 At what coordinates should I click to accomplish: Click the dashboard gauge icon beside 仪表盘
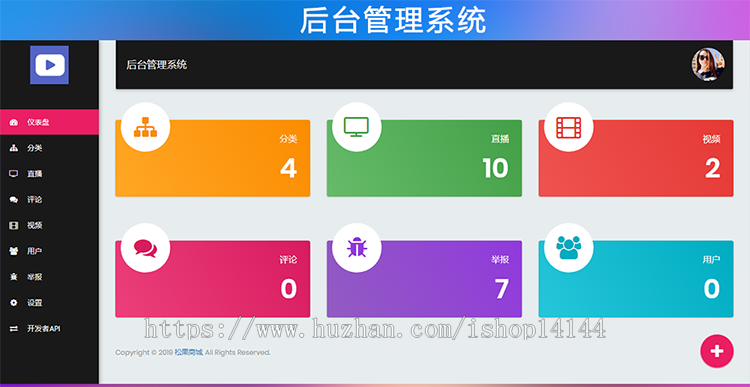tap(13, 122)
